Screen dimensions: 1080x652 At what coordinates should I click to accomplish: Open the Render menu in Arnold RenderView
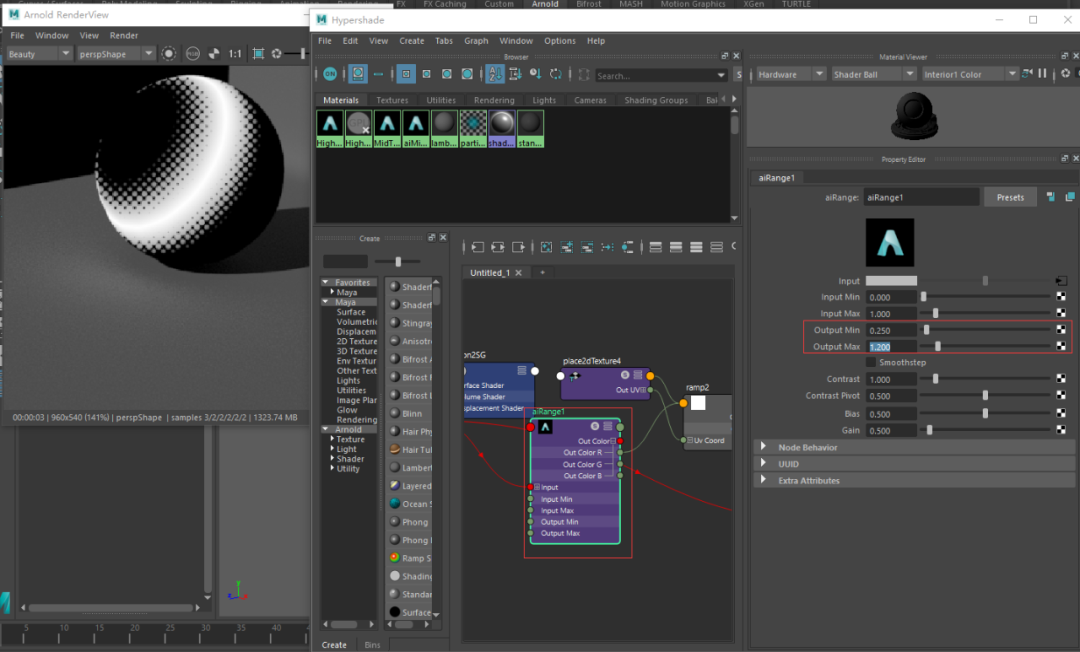(124, 35)
